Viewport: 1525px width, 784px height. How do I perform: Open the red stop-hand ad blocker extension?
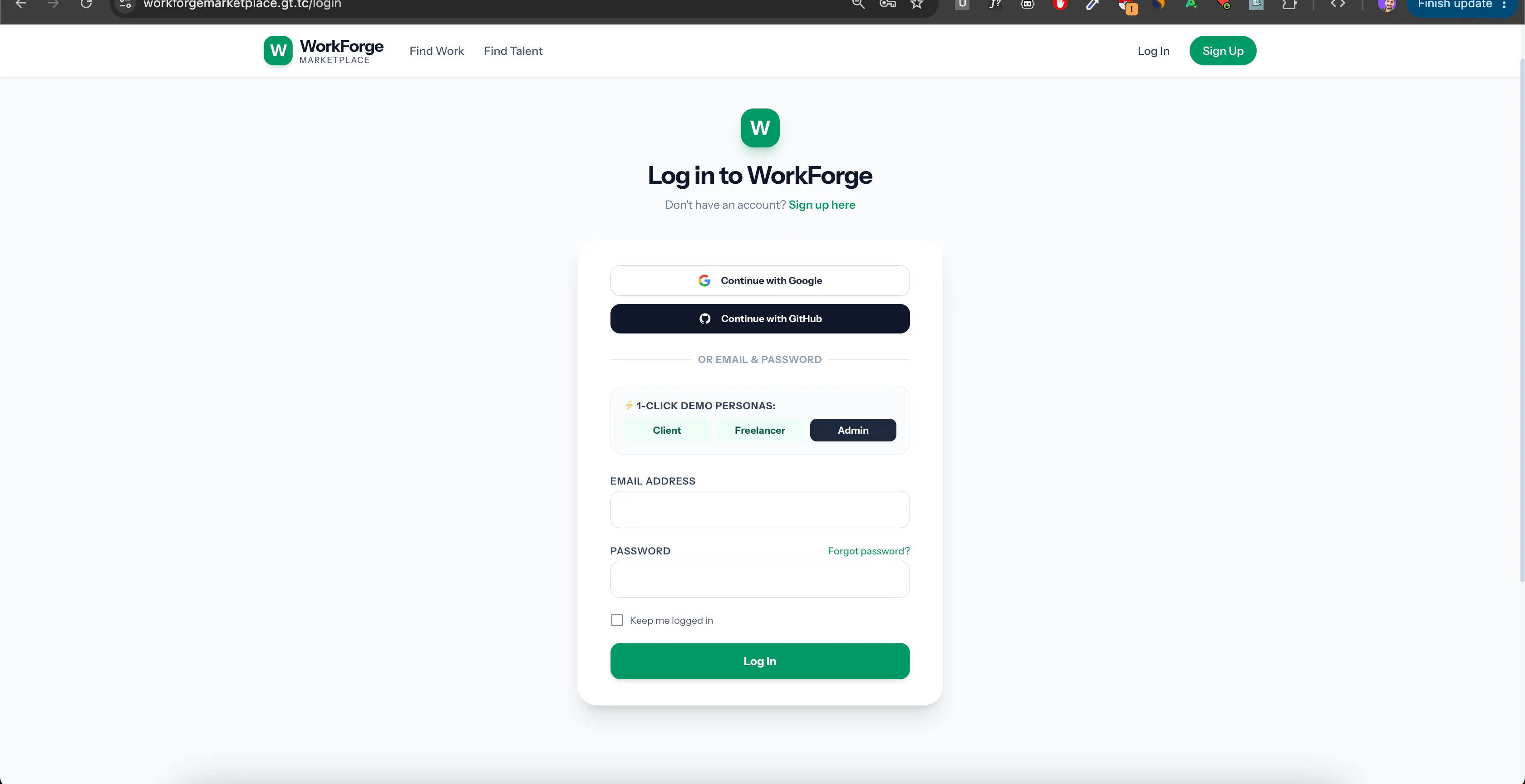click(x=1060, y=4)
